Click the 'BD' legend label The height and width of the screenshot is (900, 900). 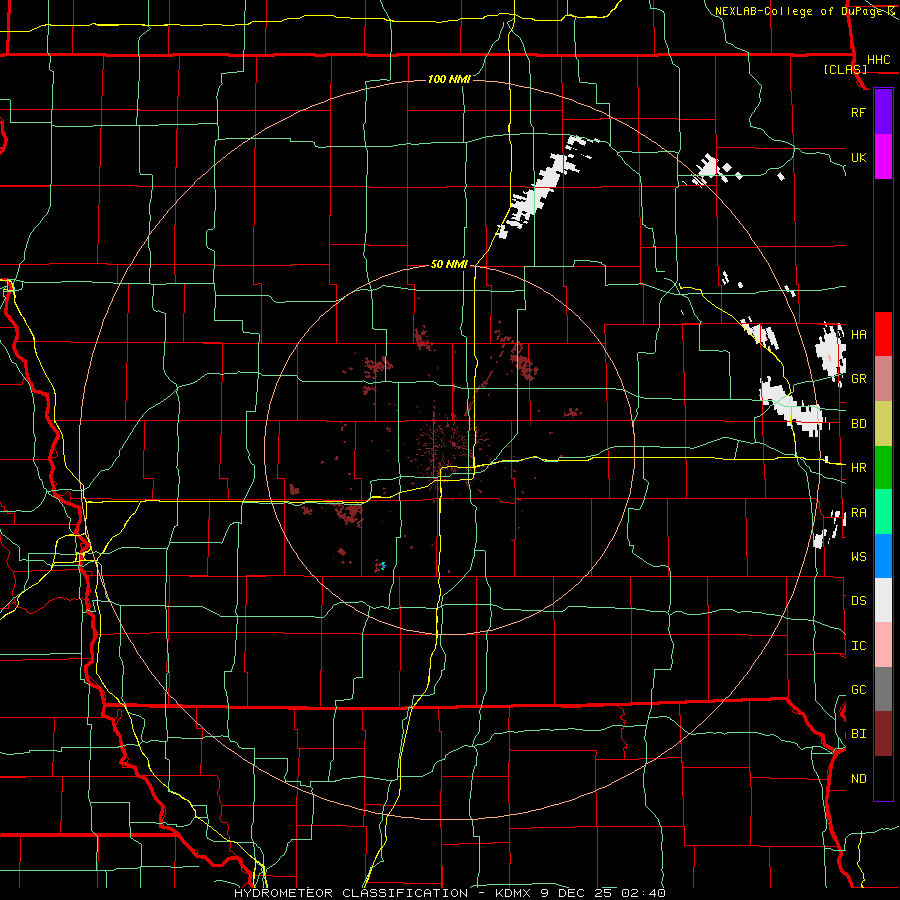858,424
